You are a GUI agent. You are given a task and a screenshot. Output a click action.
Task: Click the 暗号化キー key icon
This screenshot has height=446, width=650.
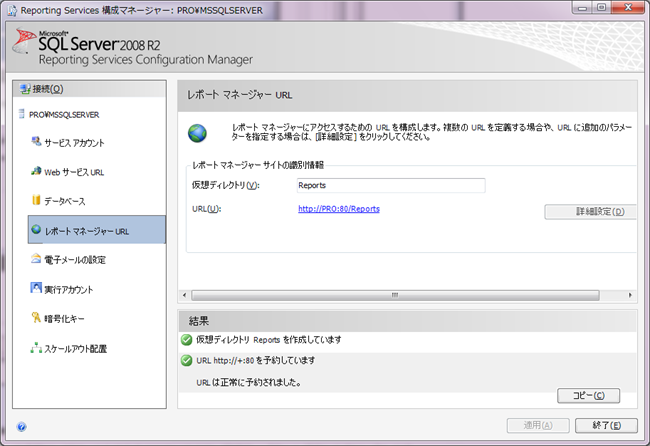(36, 317)
